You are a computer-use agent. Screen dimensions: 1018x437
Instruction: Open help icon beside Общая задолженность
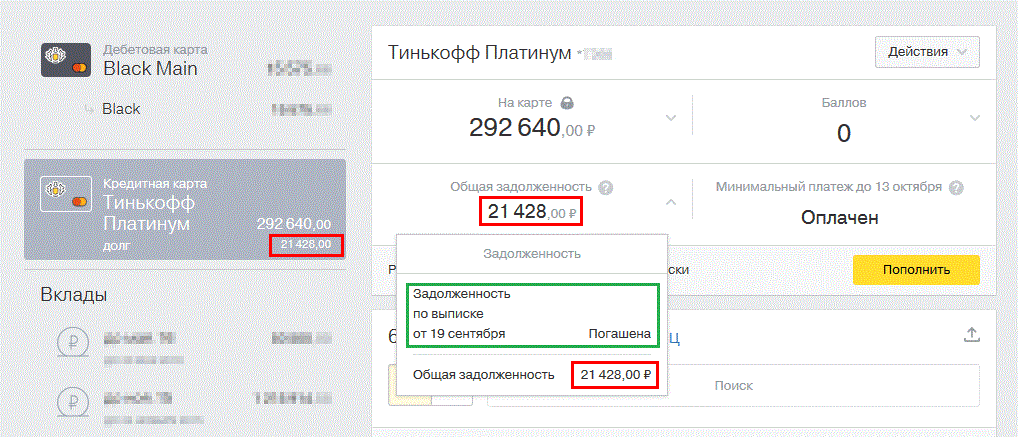tap(605, 188)
